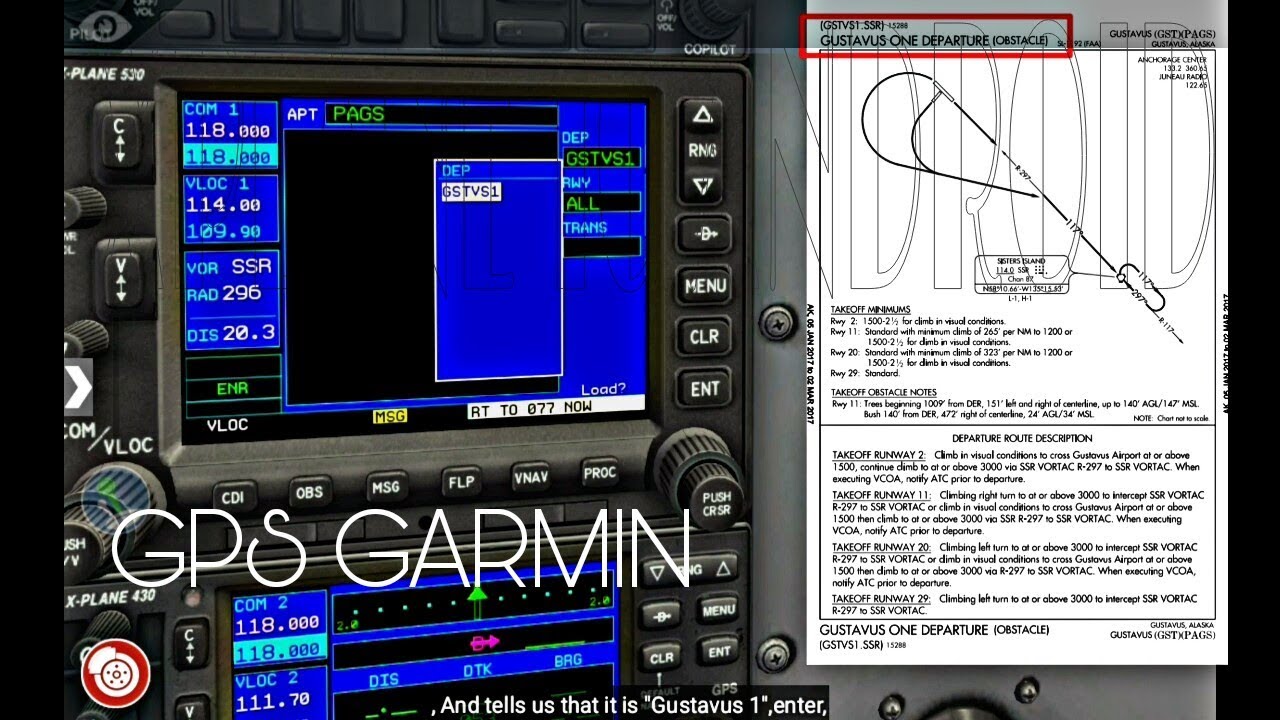
Task: Open the TRANS transition field
Action: (602, 246)
